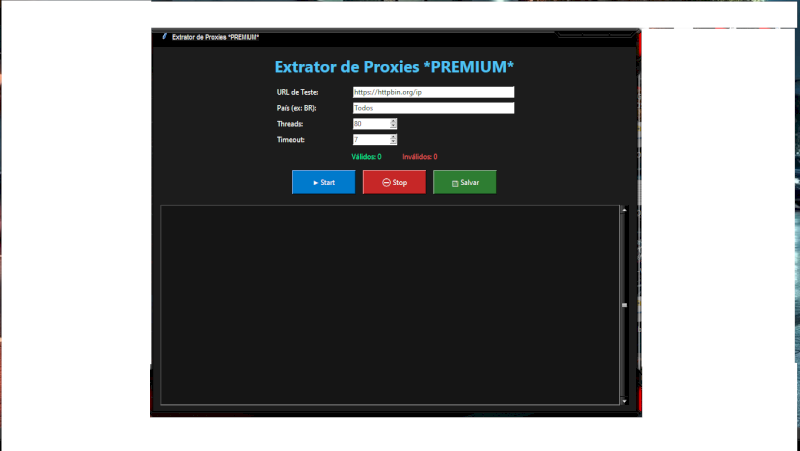
Task: Click the red Stop button
Action: point(394,182)
